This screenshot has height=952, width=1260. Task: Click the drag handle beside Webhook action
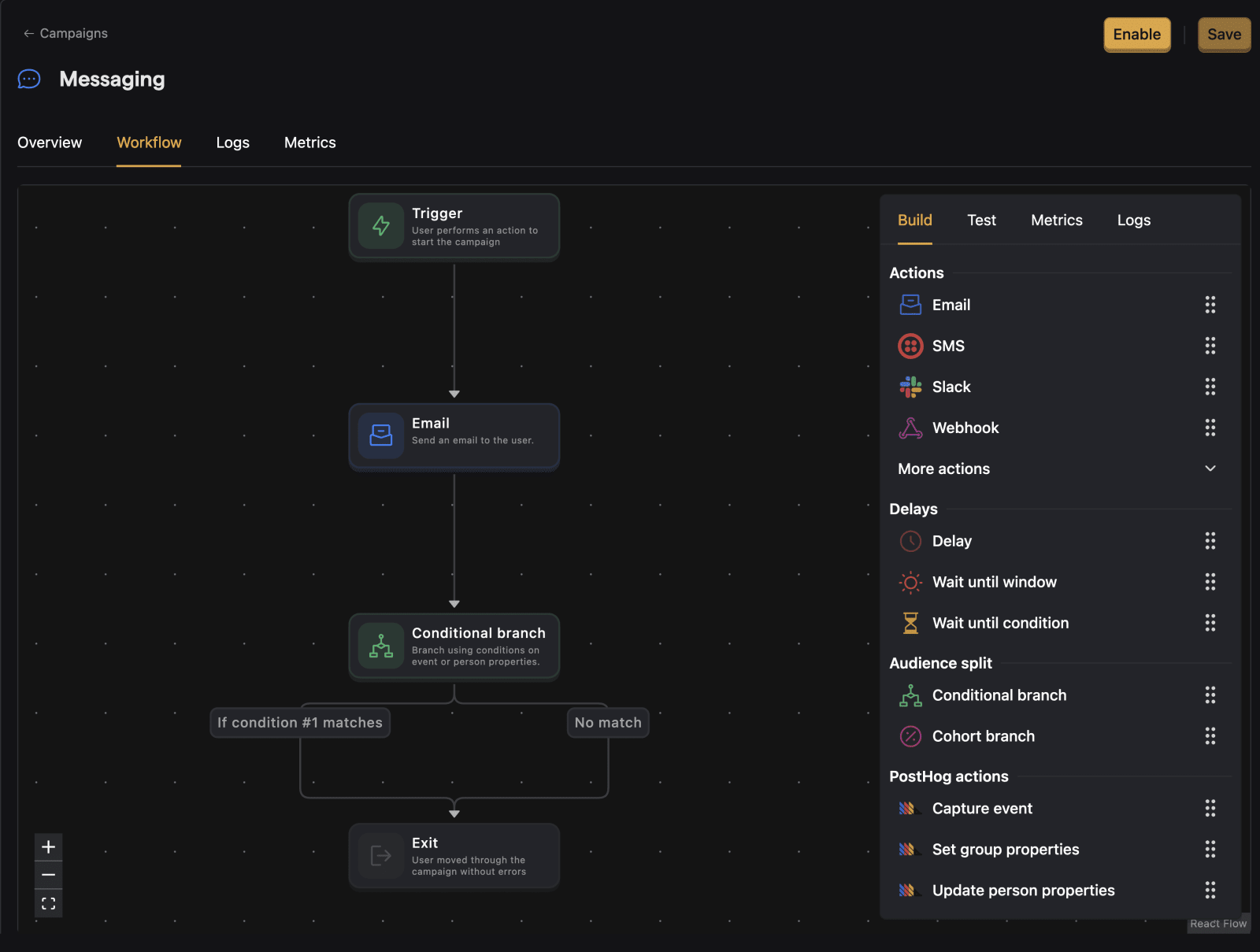[x=1210, y=428]
